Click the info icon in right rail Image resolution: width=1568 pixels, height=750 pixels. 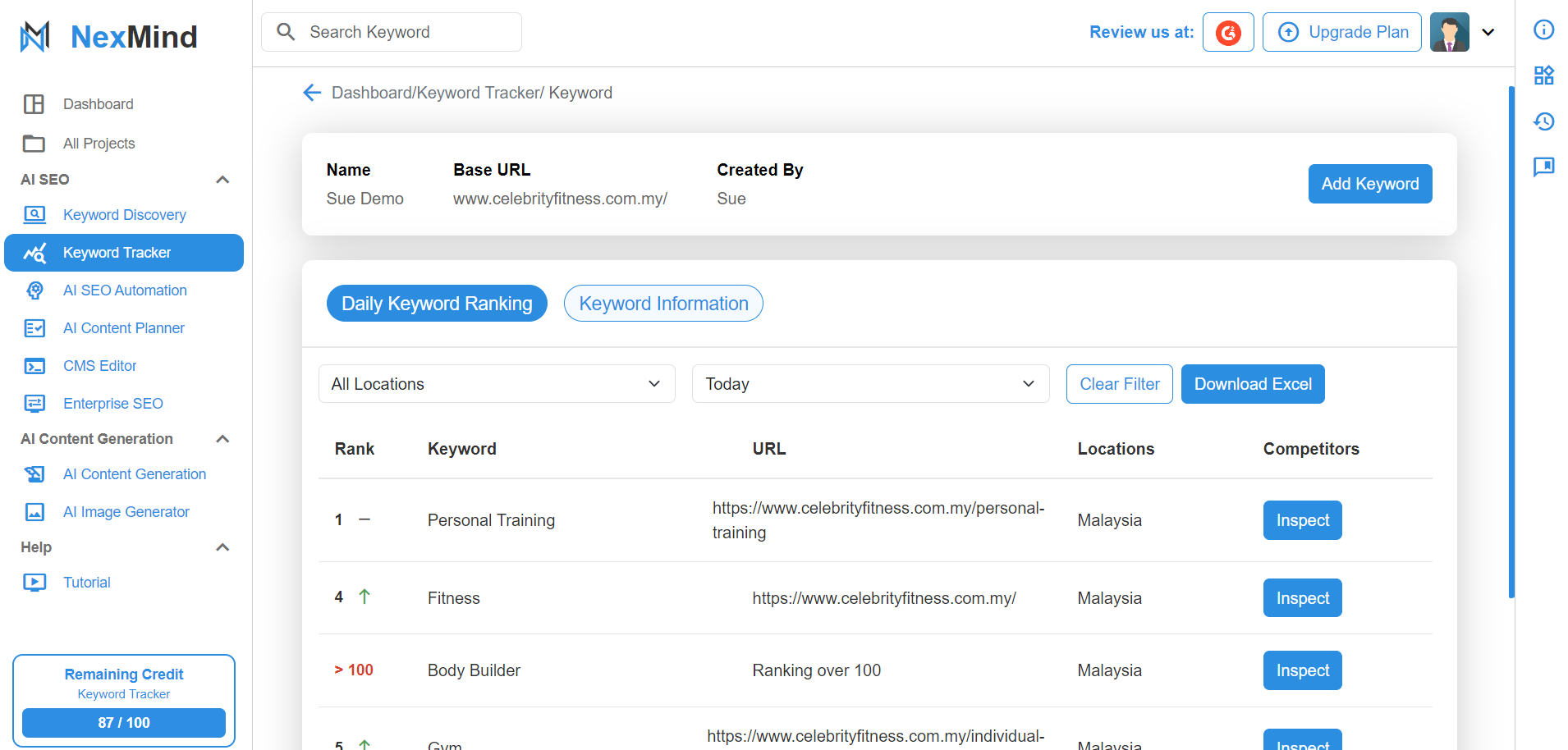[1544, 30]
